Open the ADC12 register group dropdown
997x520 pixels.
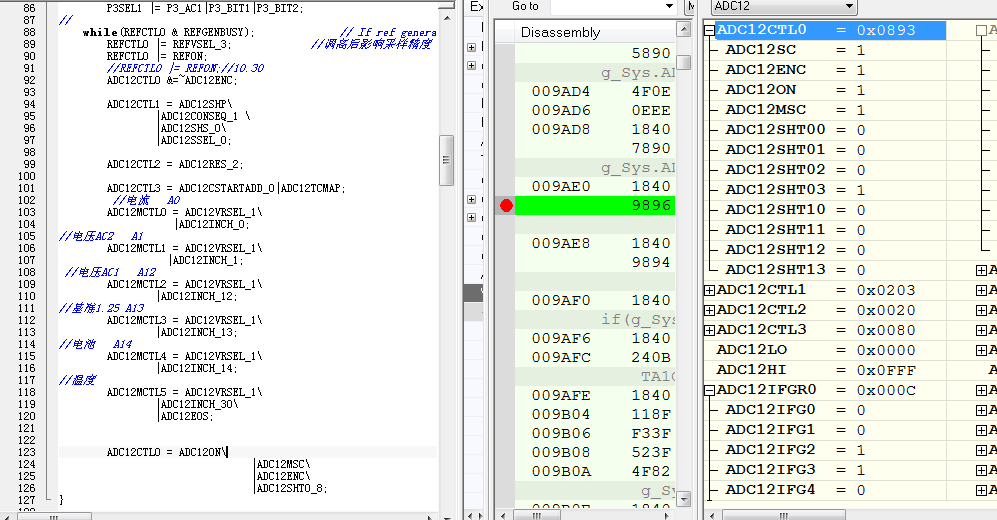pyautogui.click(x=849, y=6)
